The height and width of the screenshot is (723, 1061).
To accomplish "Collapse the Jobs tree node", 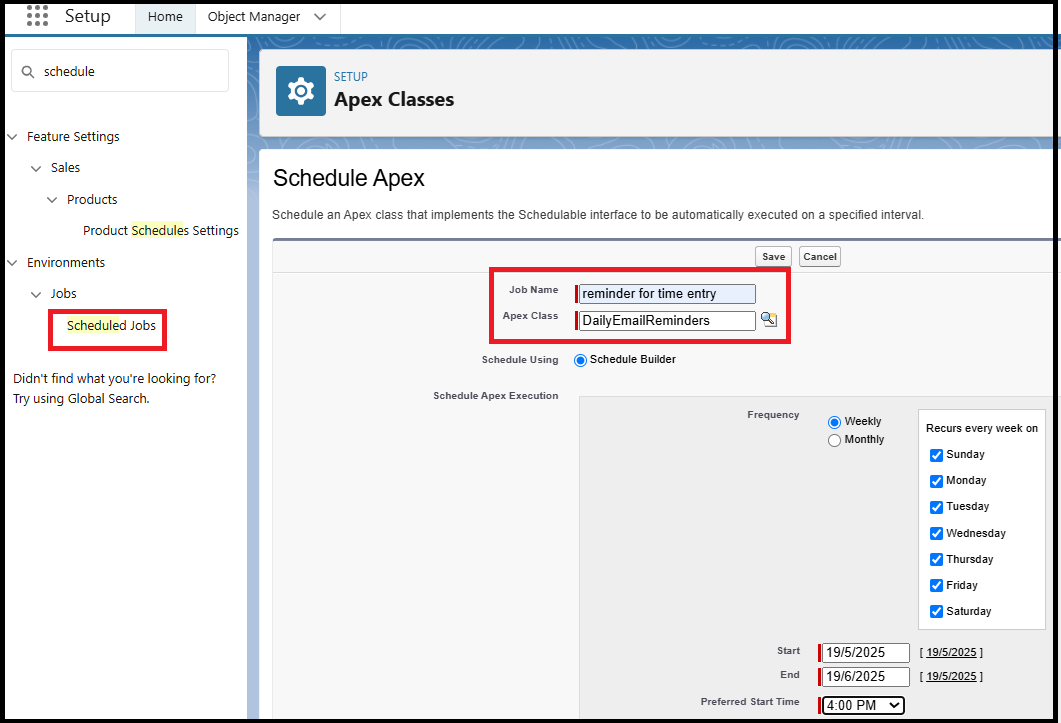I will click(36, 294).
